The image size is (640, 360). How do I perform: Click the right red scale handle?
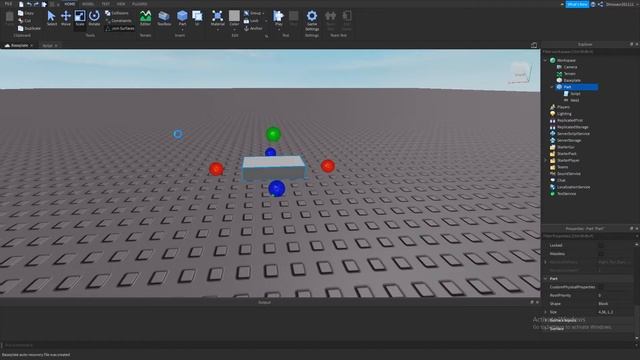pos(328,166)
